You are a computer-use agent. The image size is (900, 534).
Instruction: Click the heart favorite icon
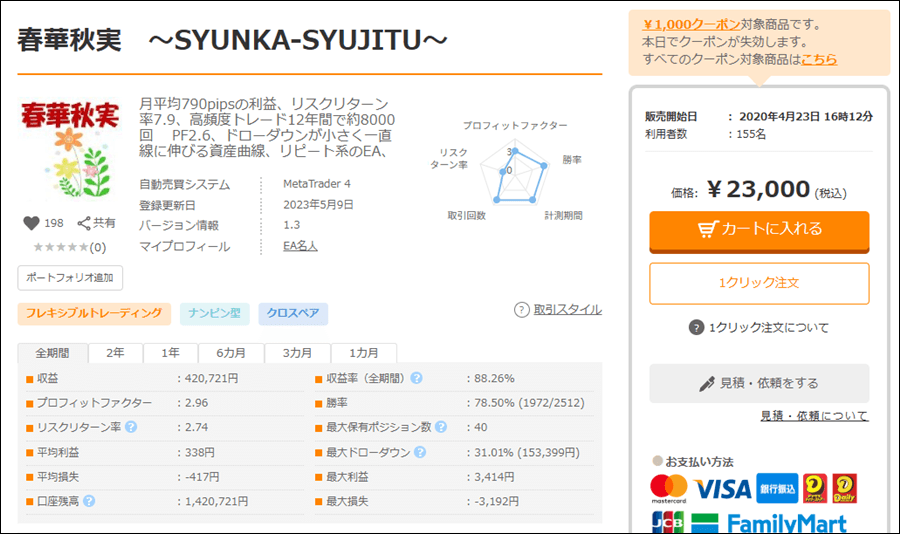(x=31, y=224)
